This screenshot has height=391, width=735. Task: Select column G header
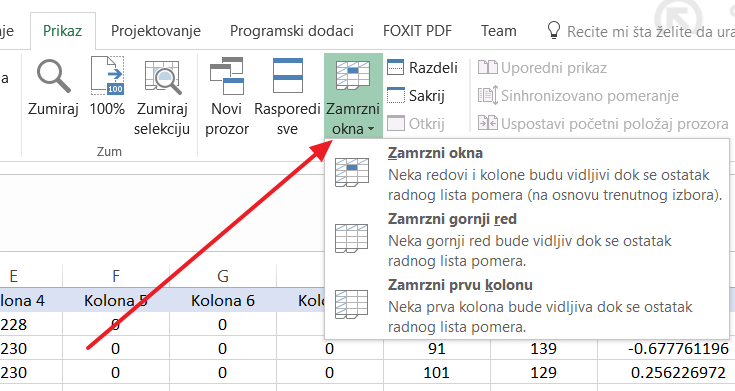[223, 276]
